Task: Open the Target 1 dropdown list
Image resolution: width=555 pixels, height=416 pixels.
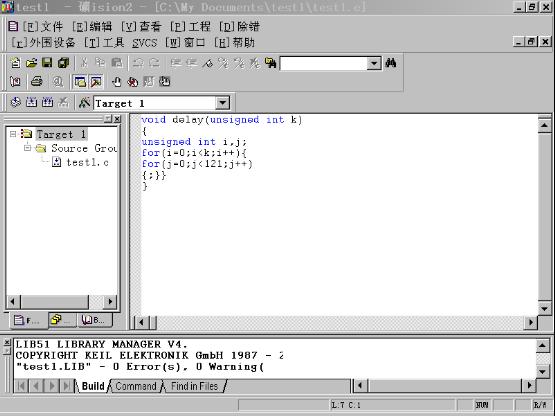Action: coord(223,103)
